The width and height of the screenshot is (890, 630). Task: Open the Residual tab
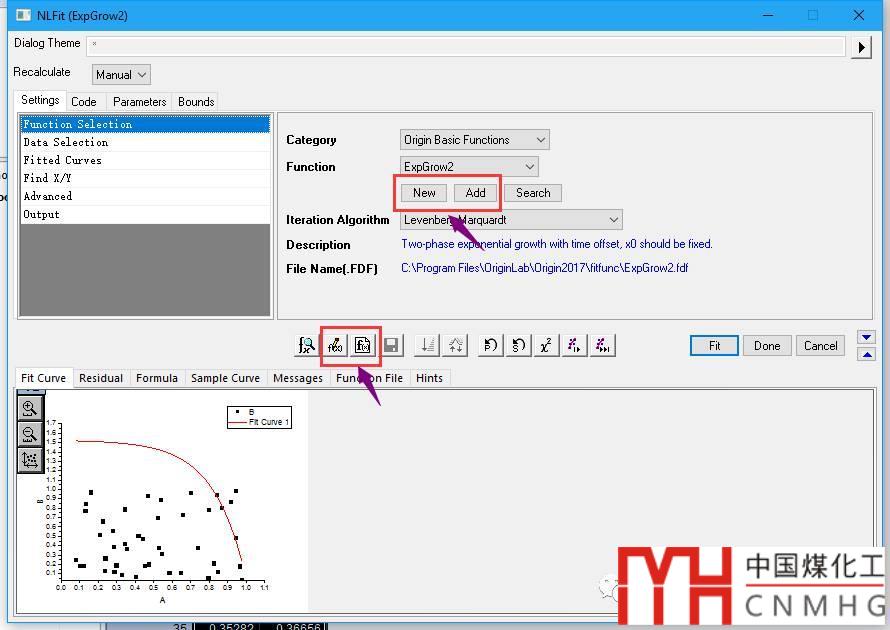pyautogui.click(x=100, y=378)
